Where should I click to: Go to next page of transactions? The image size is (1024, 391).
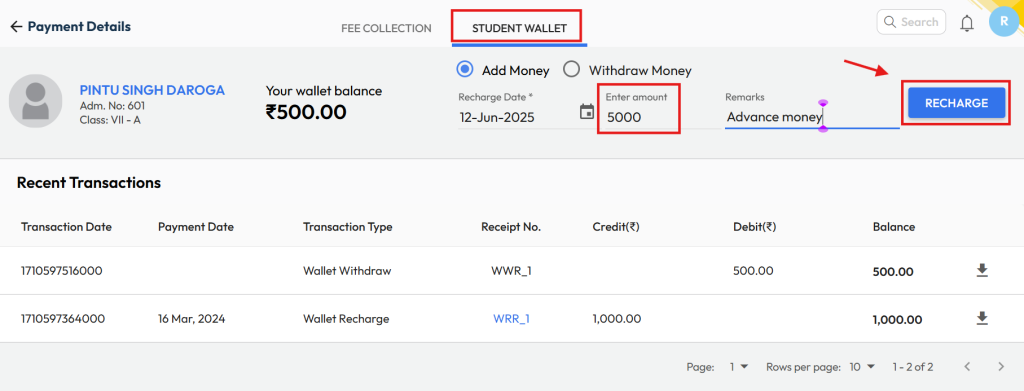[1001, 367]
